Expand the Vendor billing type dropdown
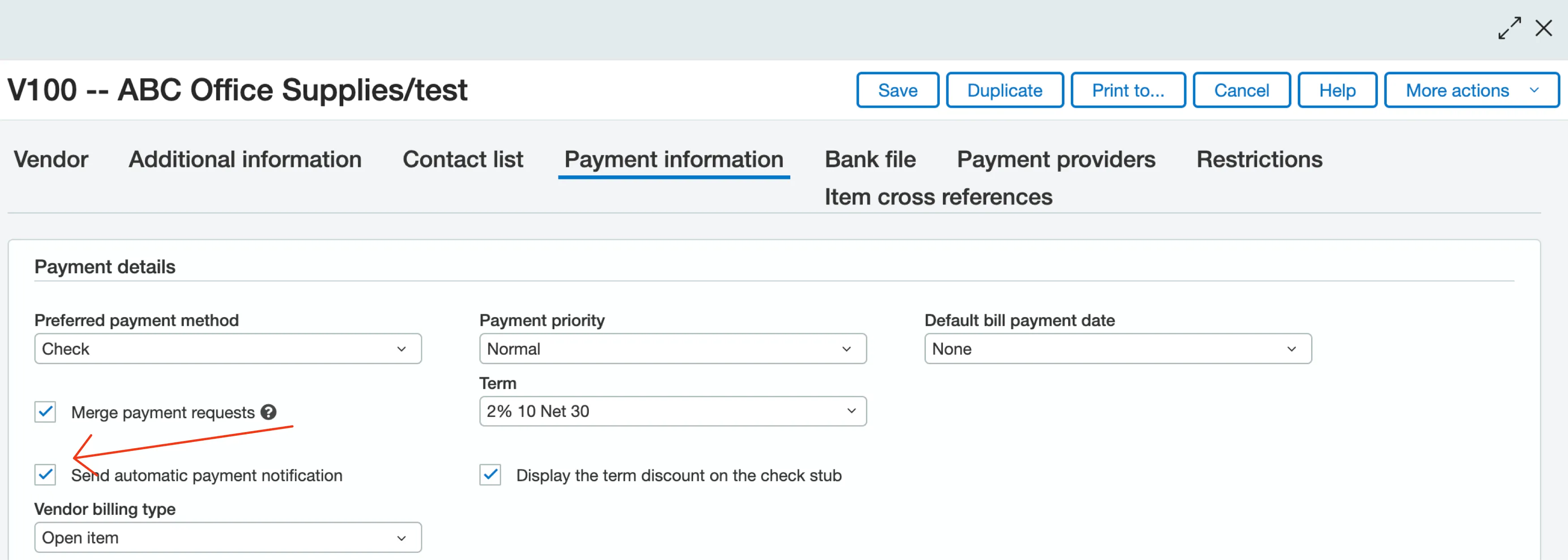The width and height of the screenshot is (1568, 560). pos(228,538)
